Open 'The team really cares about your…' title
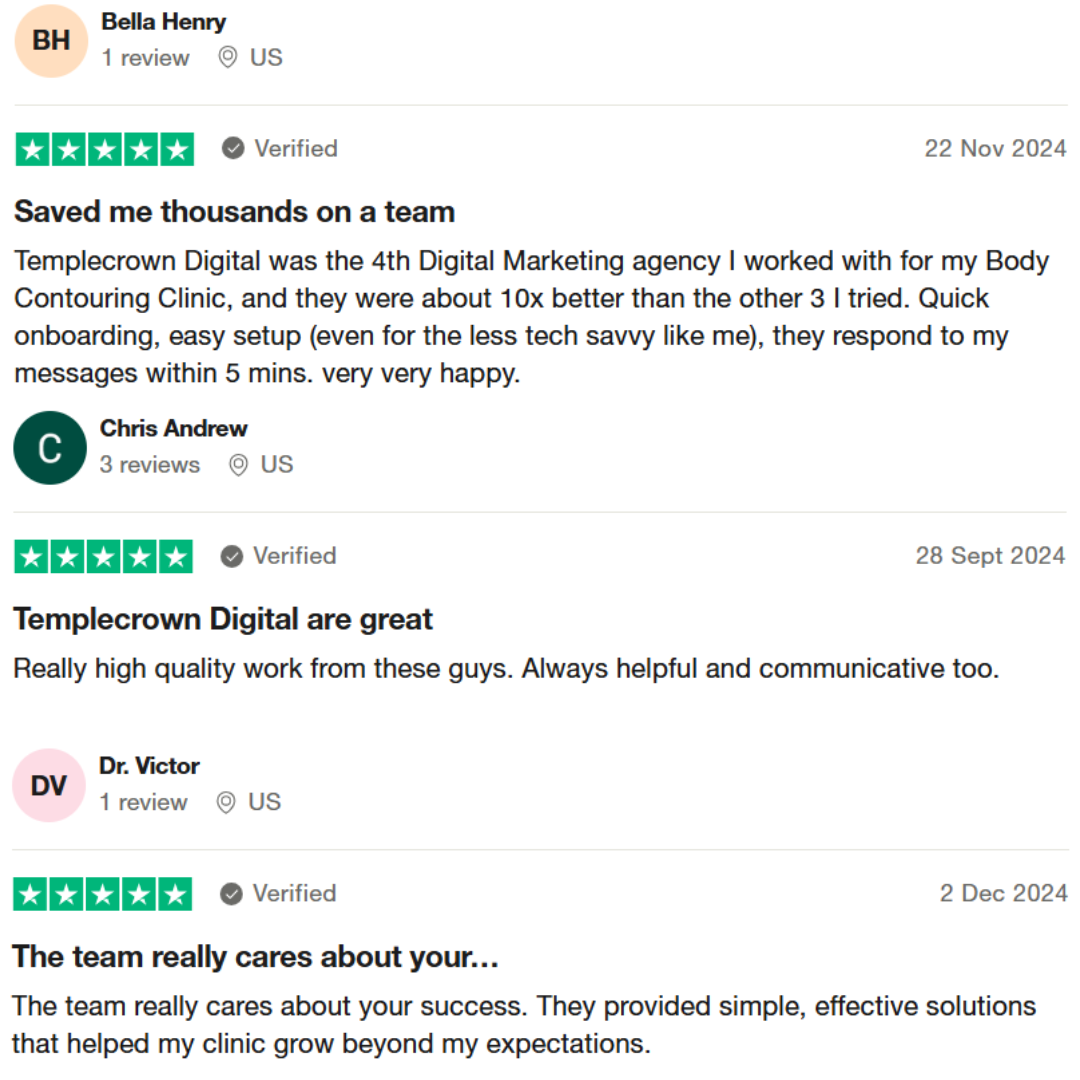 point(255,957)
